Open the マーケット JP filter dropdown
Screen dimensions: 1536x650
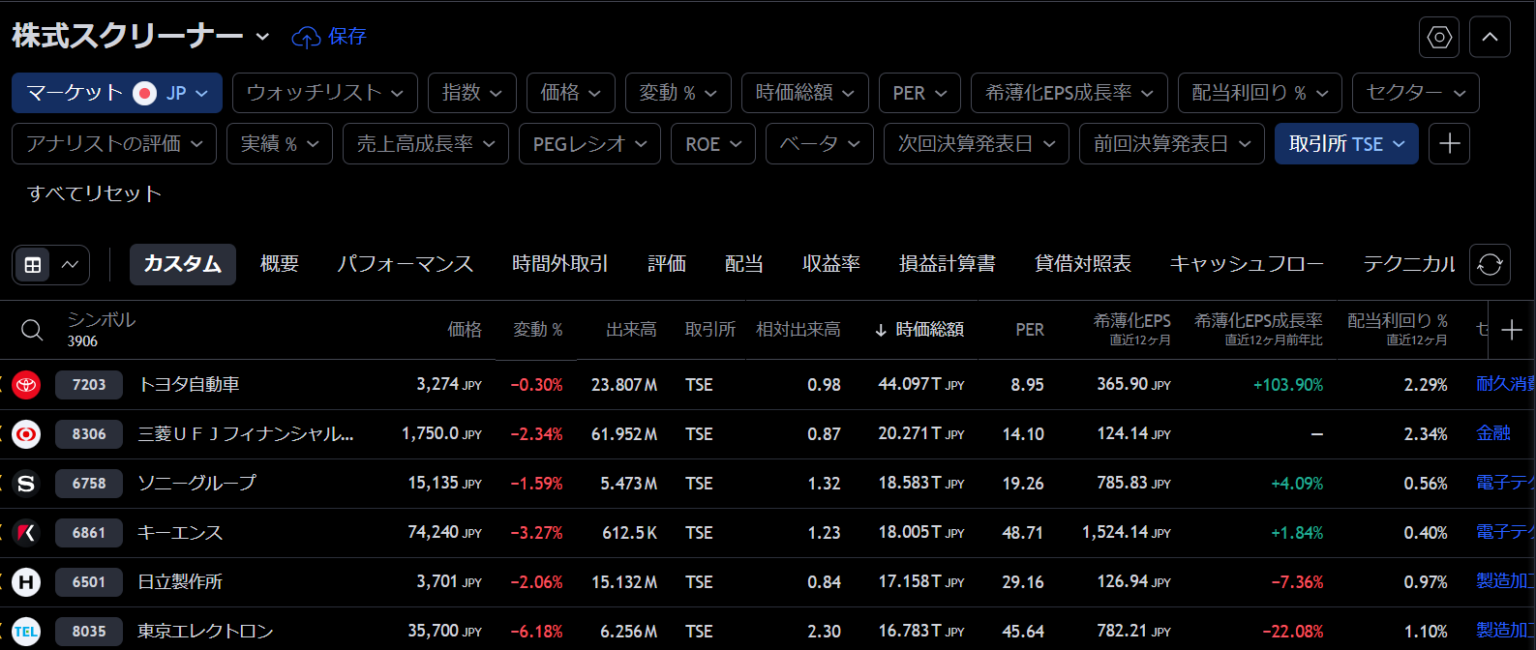(116, 92)
